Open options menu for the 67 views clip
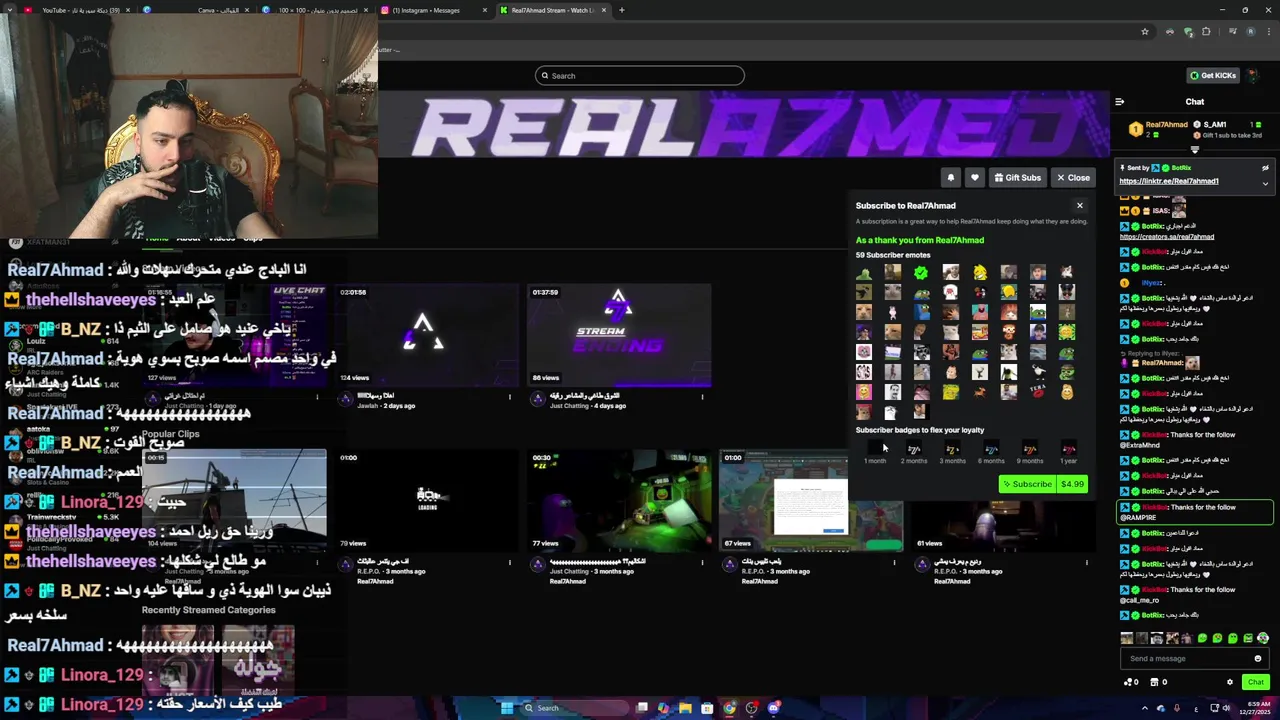Screen dimensions: 1280x720 point(894,563)
